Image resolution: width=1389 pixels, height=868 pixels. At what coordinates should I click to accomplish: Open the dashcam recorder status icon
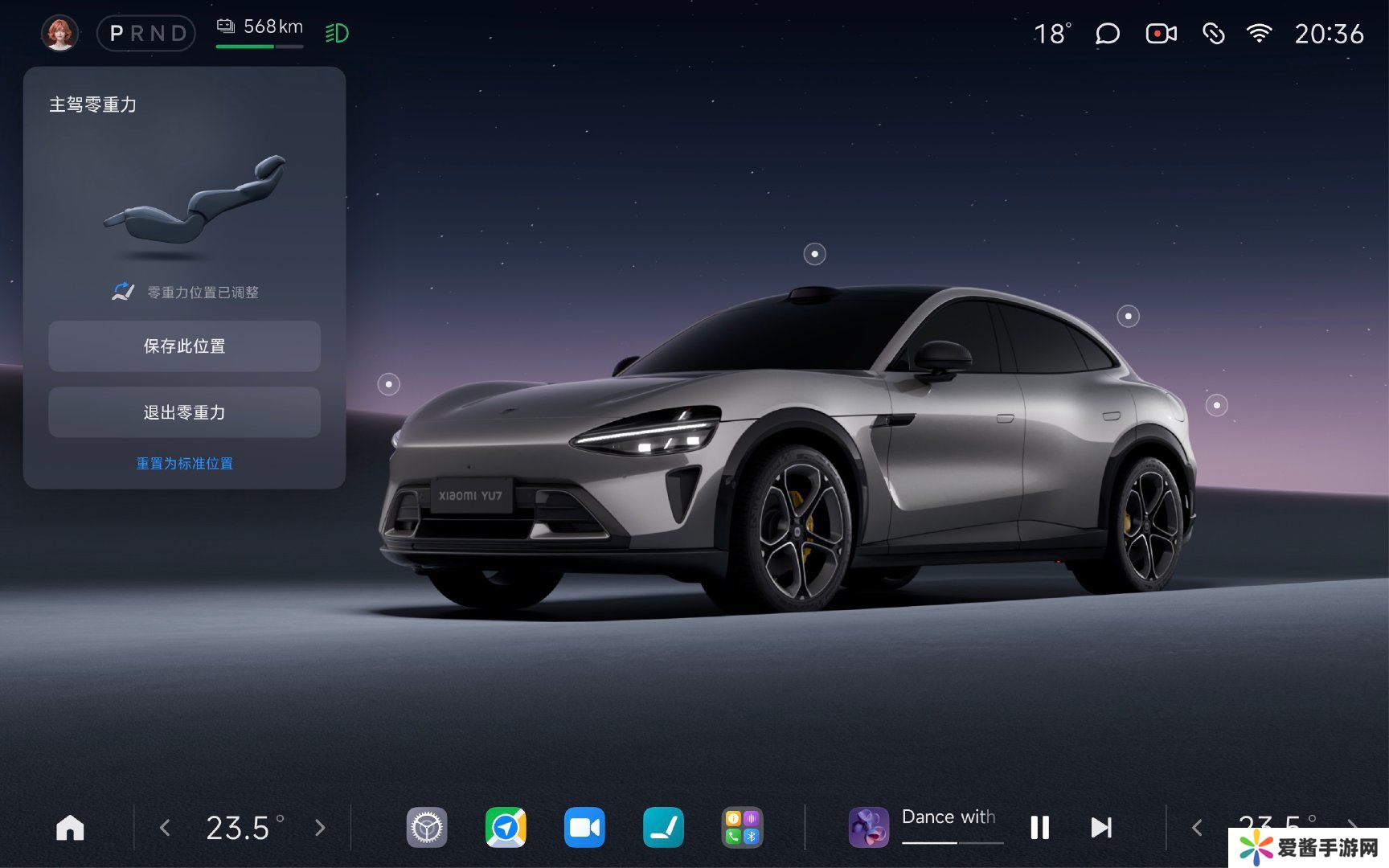click(x=1161, y=34)
